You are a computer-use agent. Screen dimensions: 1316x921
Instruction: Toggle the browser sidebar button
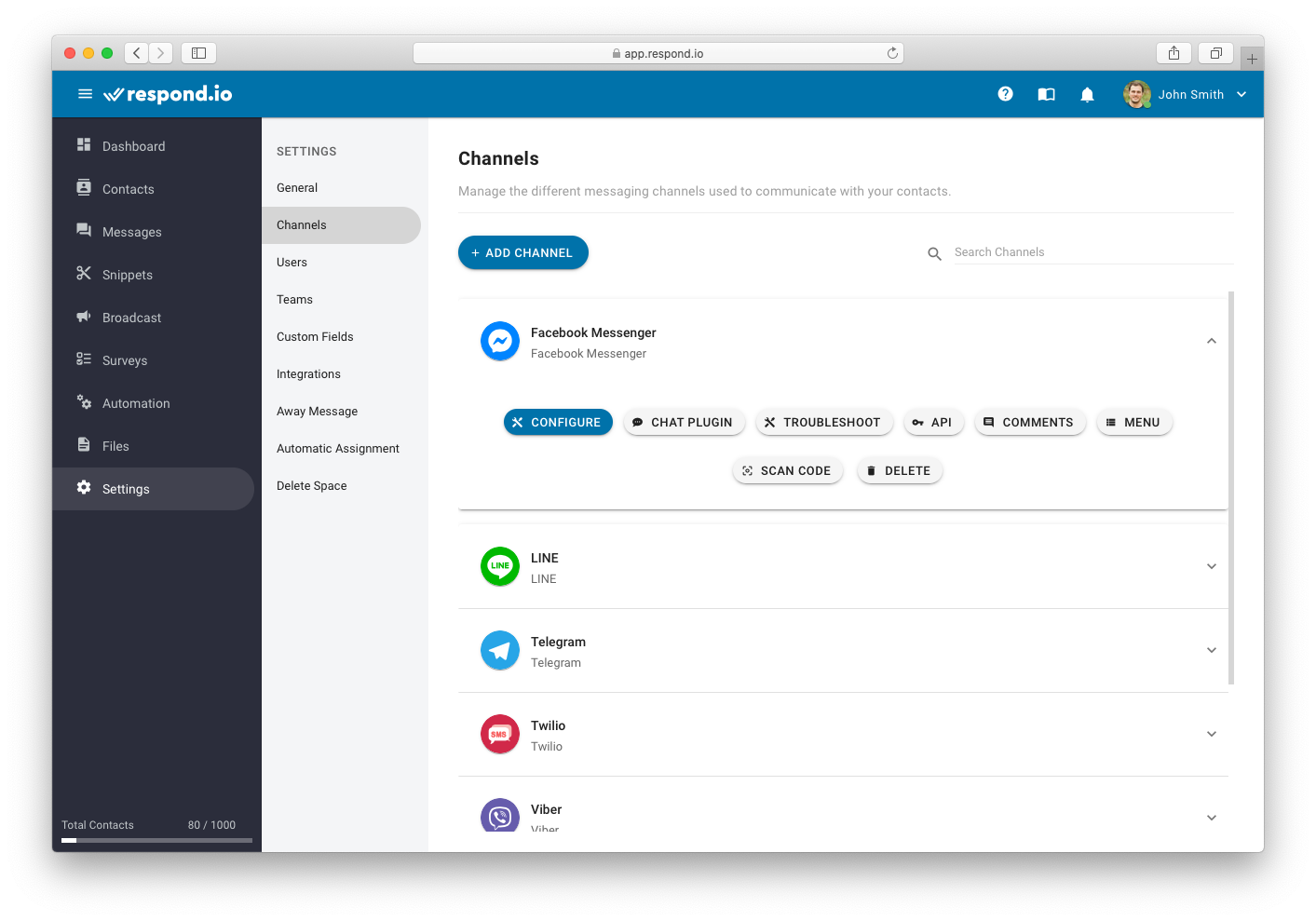point(198,53)
